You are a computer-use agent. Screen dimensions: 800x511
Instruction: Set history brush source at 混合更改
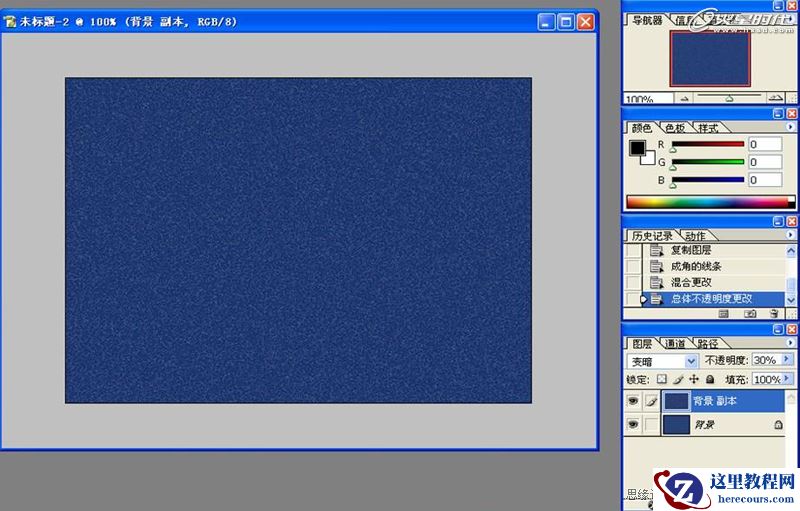(x=633, y=283)
